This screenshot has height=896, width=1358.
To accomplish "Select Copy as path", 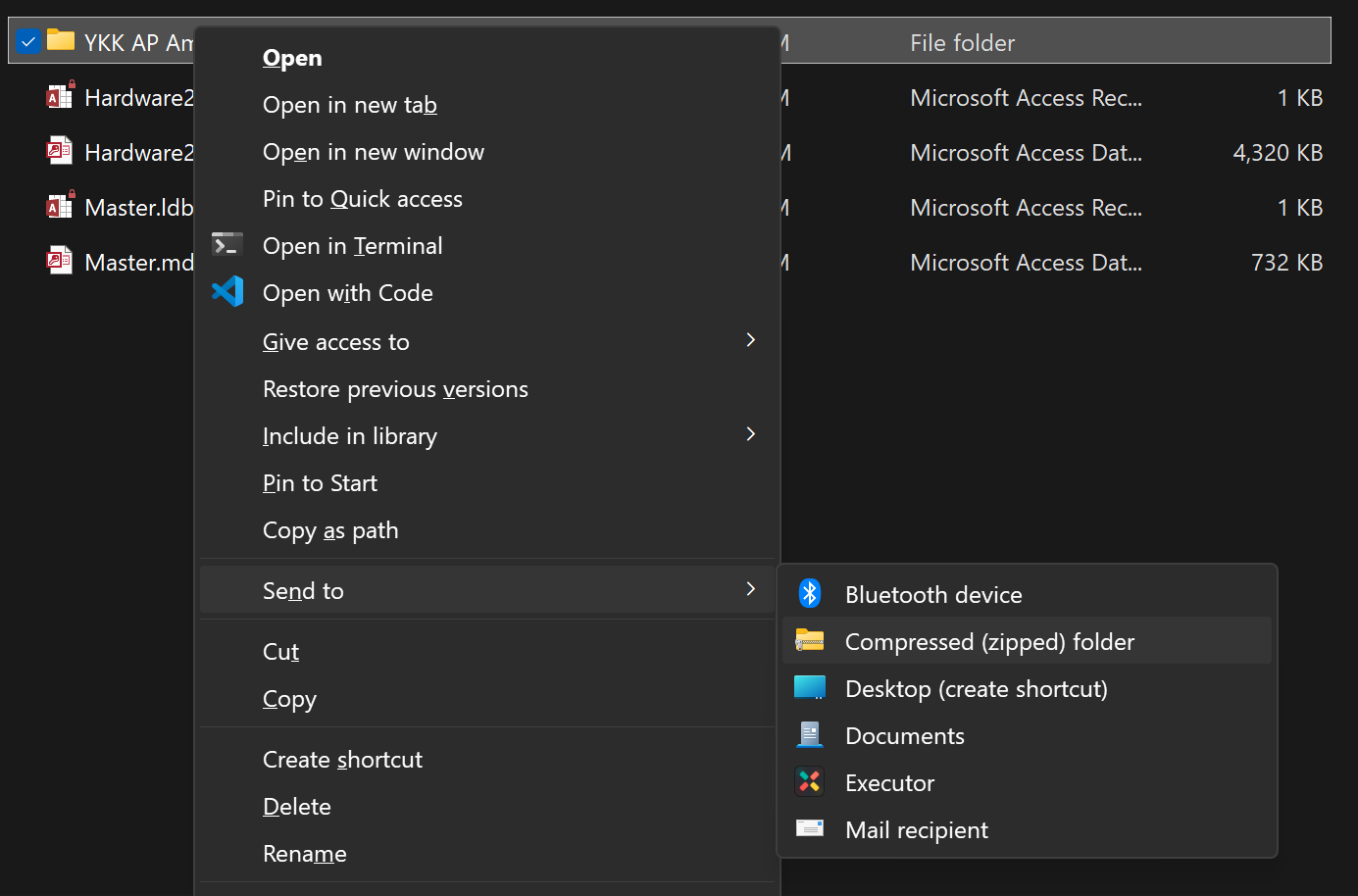I will coord(330,529).
